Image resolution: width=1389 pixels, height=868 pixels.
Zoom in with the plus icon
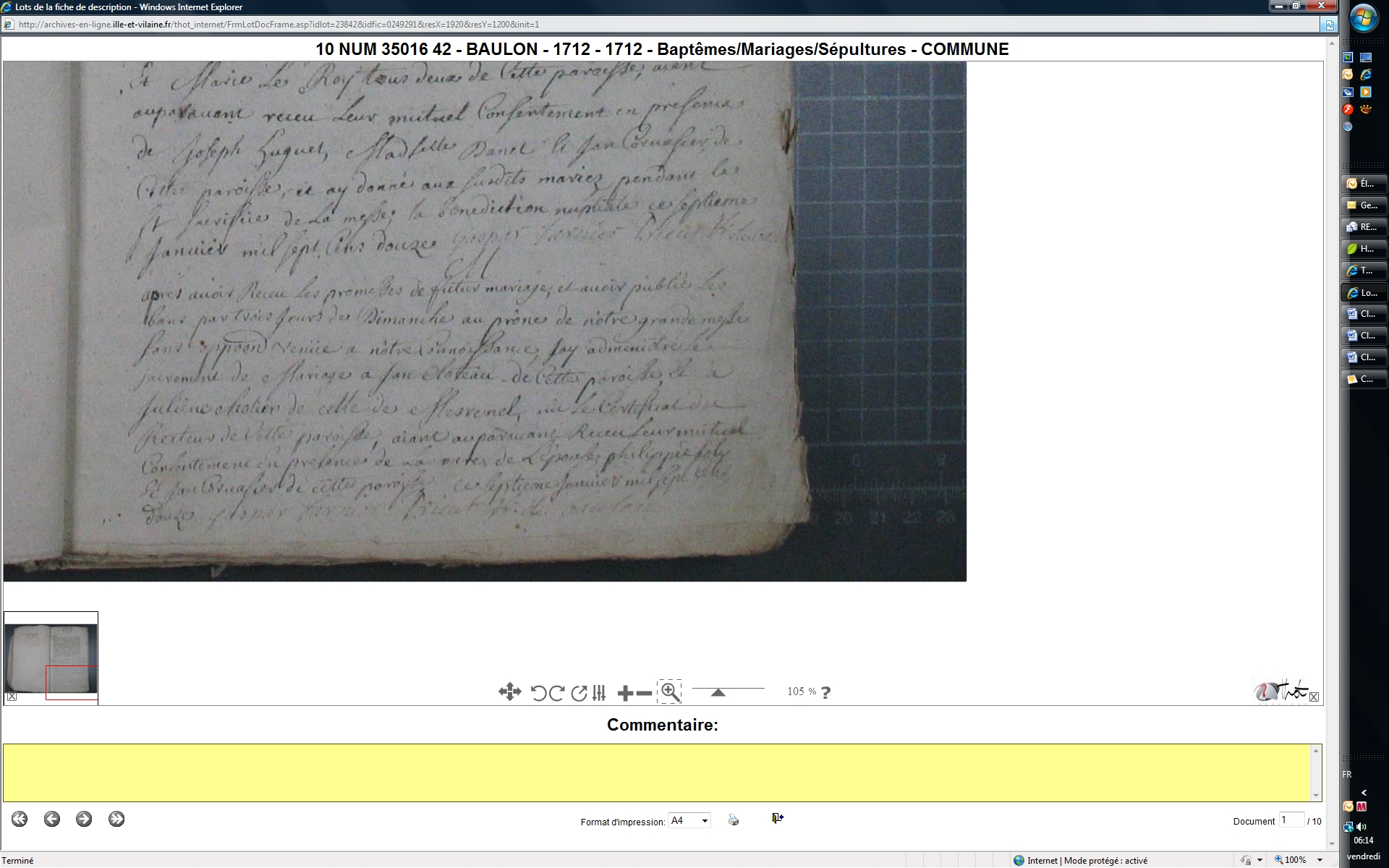pos(625,694)
